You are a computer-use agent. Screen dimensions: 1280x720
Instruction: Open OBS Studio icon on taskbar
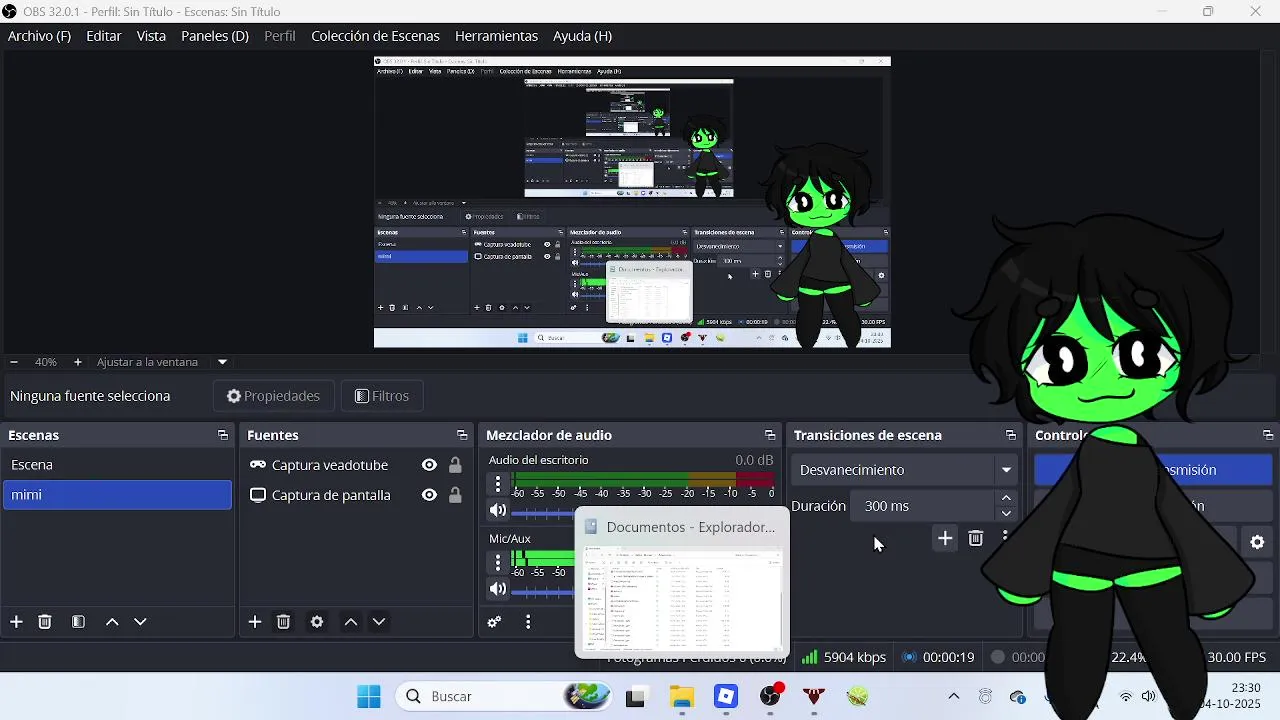point(770,697)
